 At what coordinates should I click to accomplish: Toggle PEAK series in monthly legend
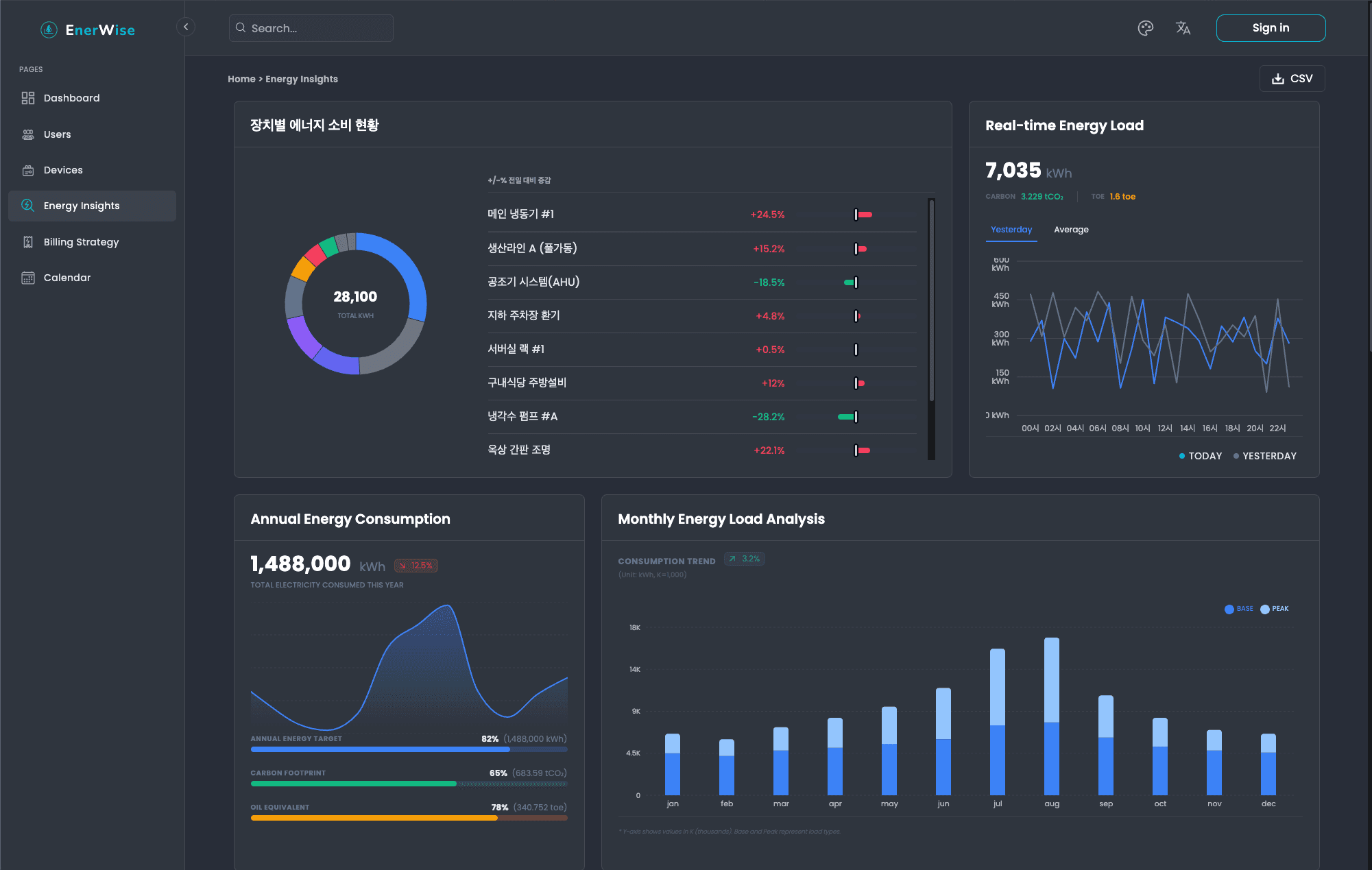[x=1274, y=609]
